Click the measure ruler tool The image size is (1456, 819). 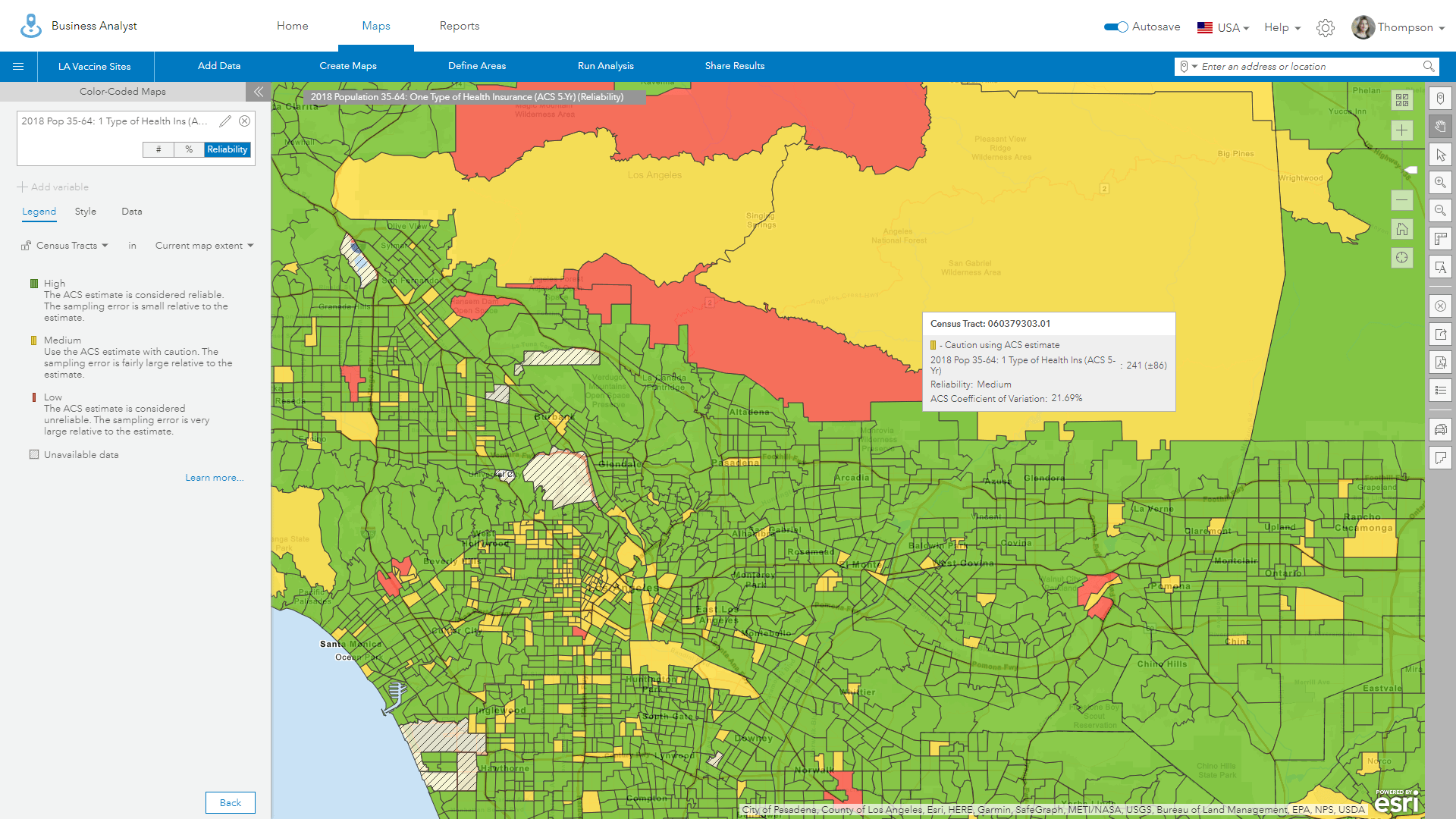(1440, 240)
